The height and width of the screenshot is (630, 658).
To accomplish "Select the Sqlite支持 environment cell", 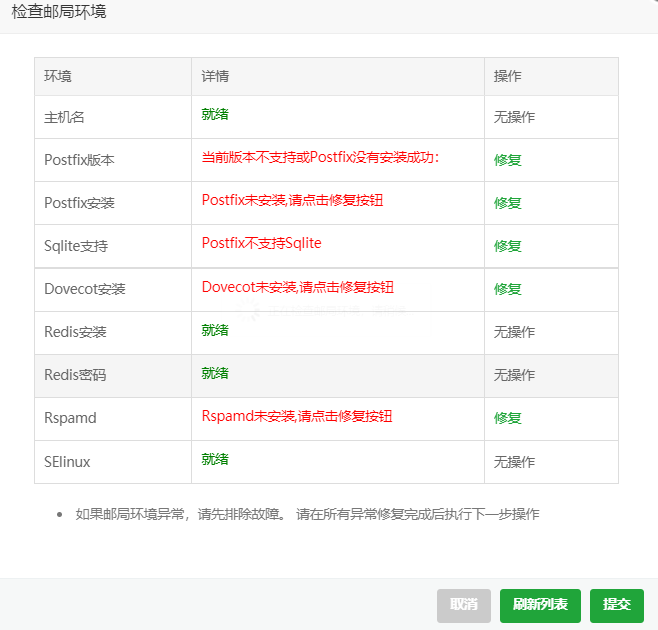I will tap(113, 246).
